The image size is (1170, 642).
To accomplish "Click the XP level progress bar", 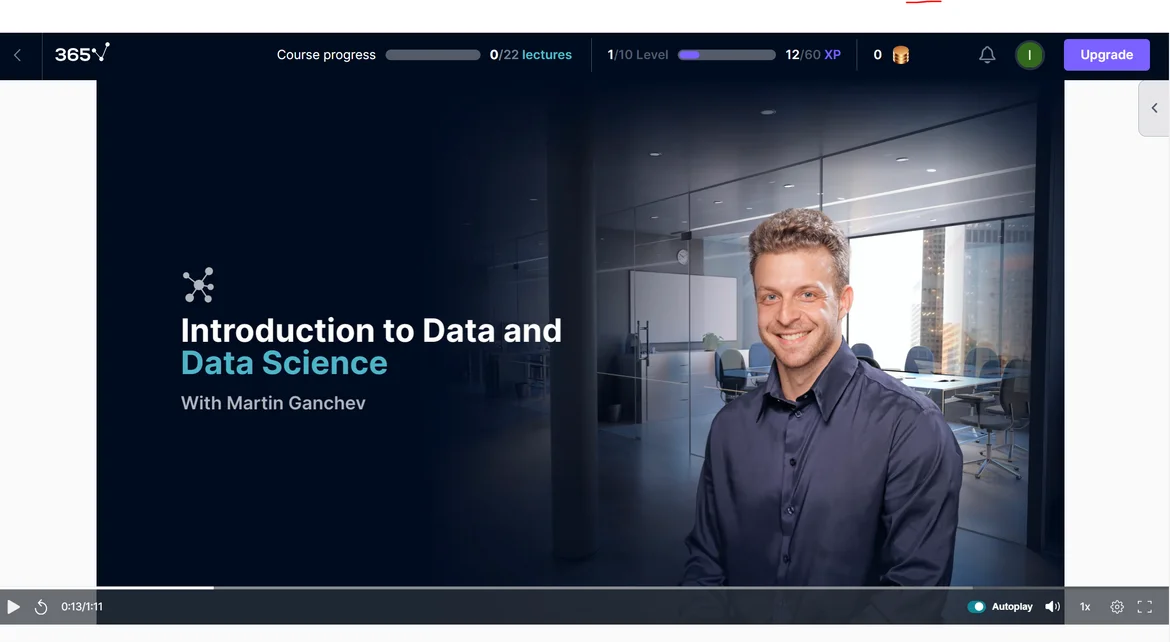I will (726, 55).
